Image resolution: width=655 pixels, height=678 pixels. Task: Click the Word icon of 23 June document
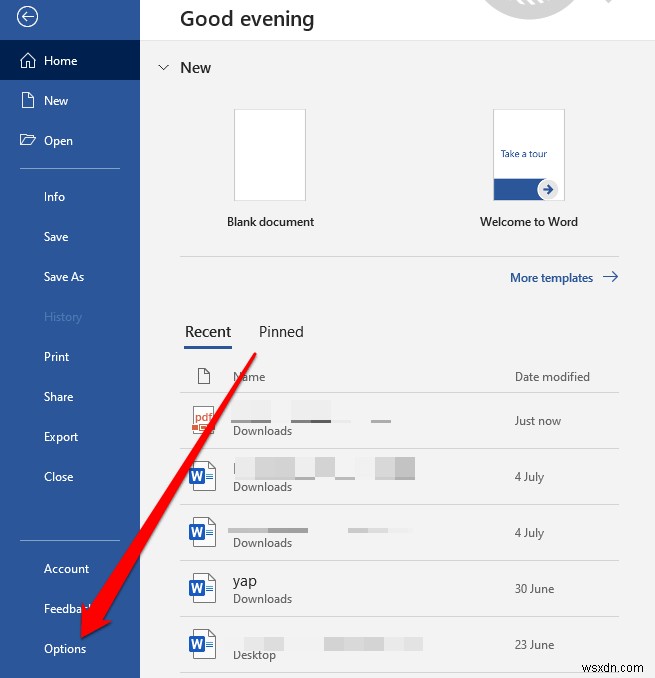pyautogui.click(x=202, y=644)
